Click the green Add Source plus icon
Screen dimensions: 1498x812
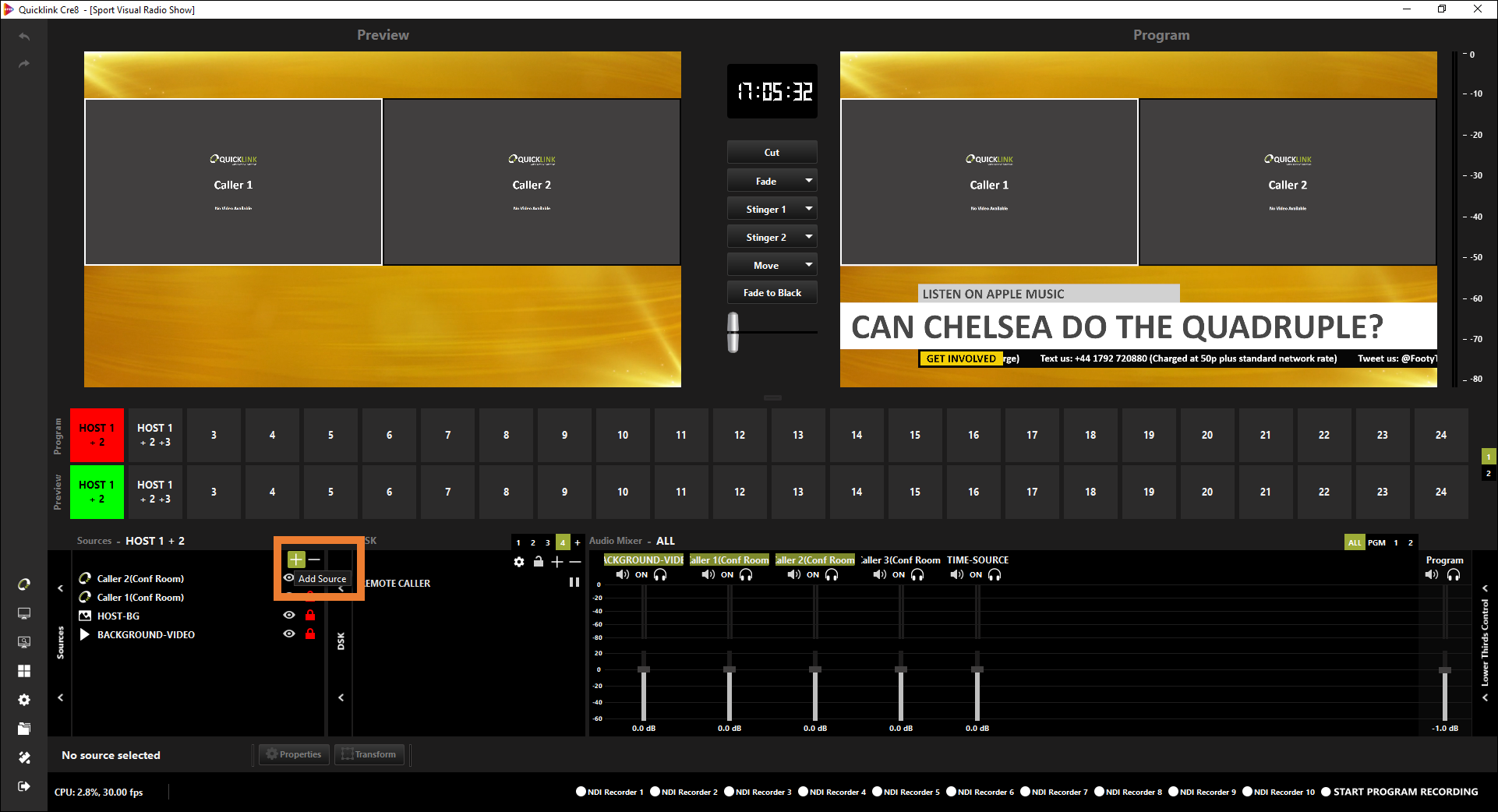pyautogui.click(x=295, y=560)
